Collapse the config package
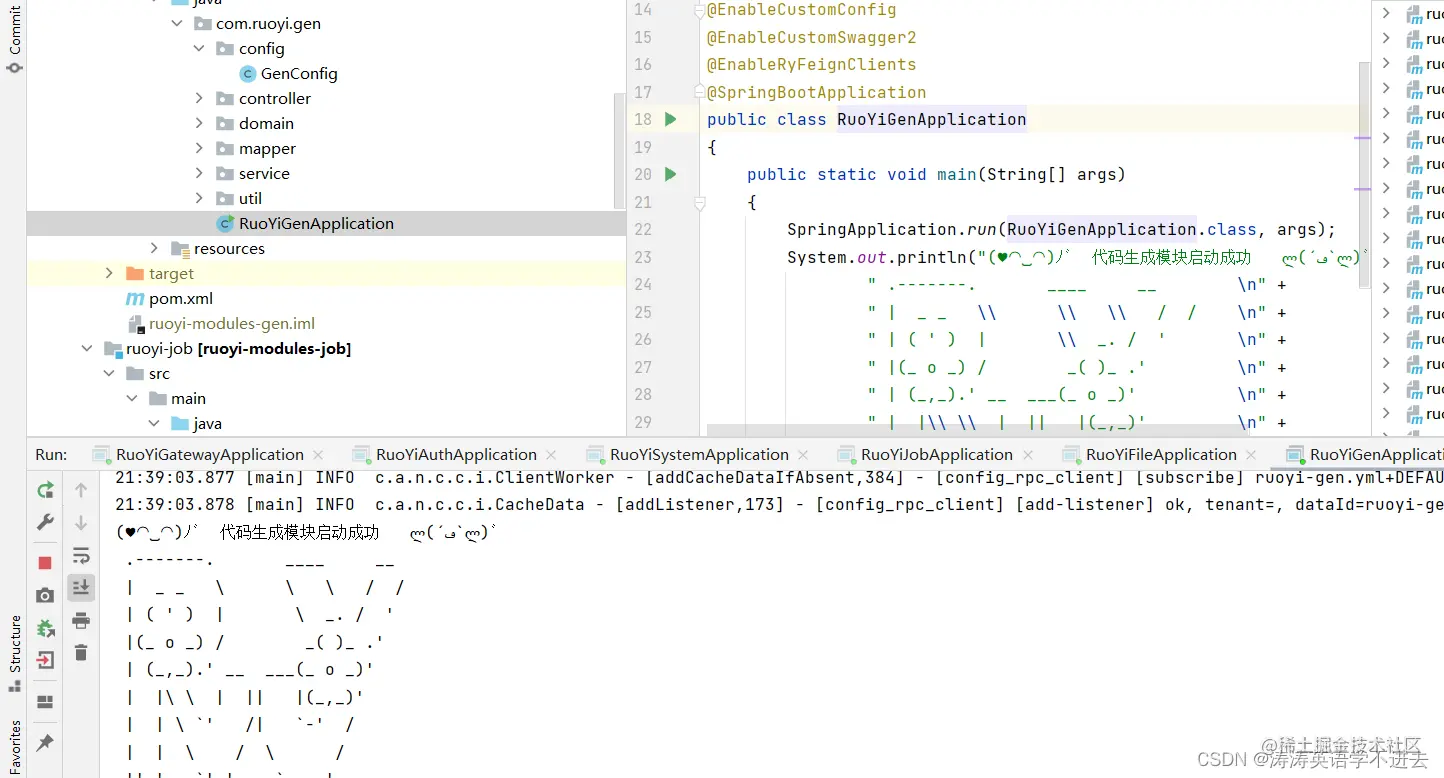This screenshot has width=1444, height=778. (x=199, y=48)
